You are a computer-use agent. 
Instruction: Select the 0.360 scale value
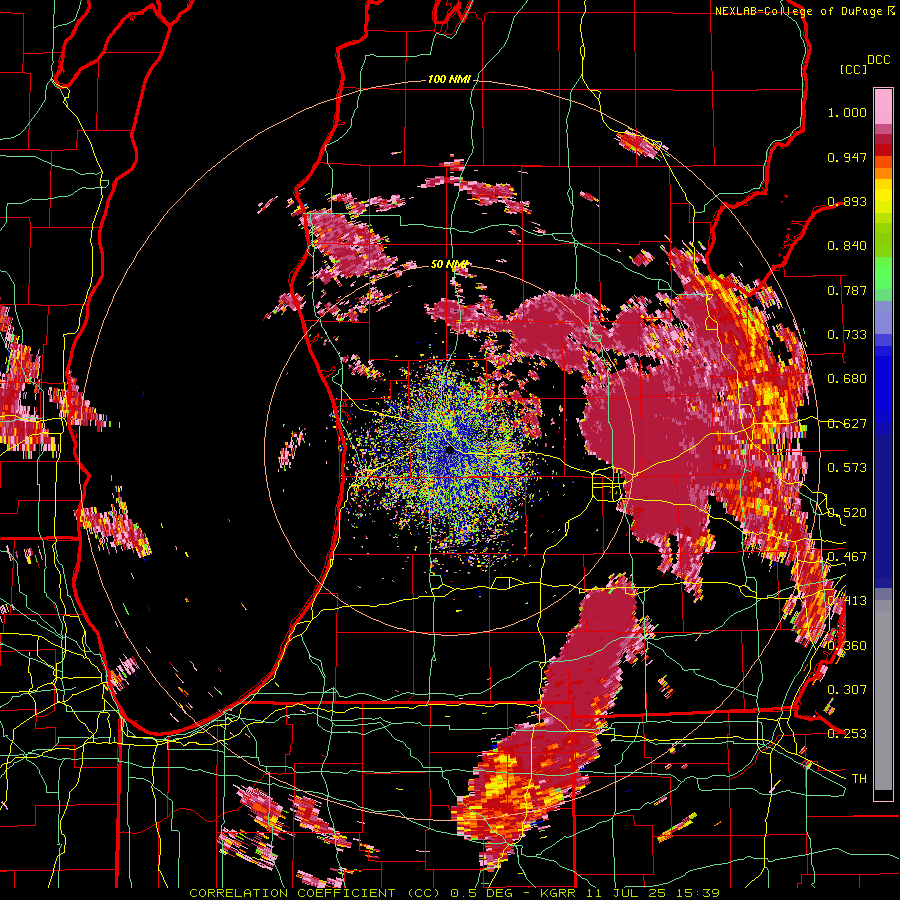point(847,646)
